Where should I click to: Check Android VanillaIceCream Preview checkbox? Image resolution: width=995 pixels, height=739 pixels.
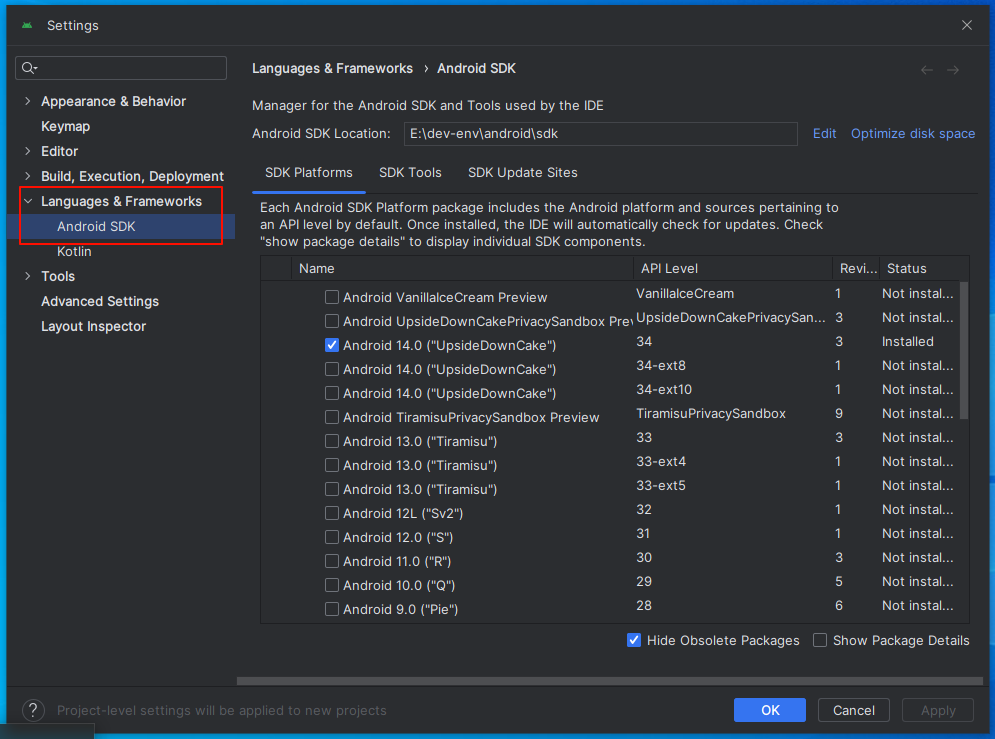tap(331, 297)
